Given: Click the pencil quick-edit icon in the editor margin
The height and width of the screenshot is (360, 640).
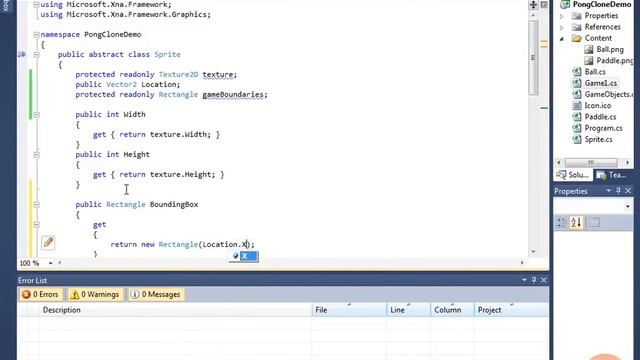Looking at the screenshot, I should click(x=48, y=242).
